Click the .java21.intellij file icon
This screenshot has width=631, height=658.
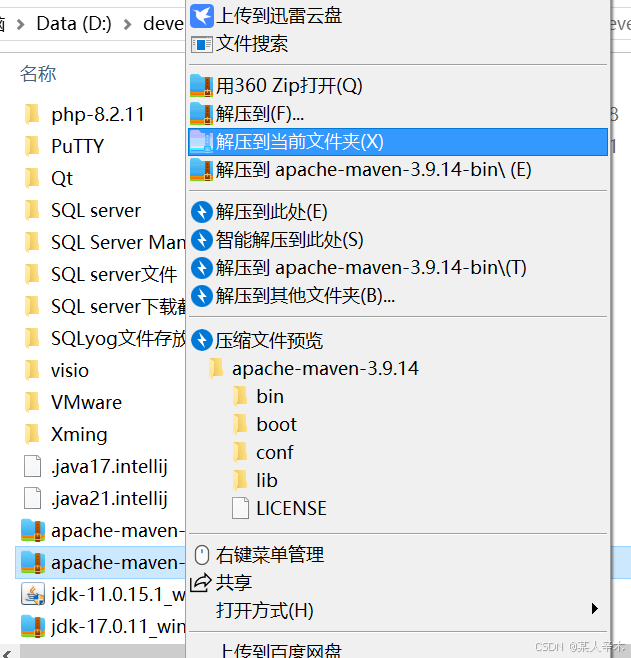point(32,498)
